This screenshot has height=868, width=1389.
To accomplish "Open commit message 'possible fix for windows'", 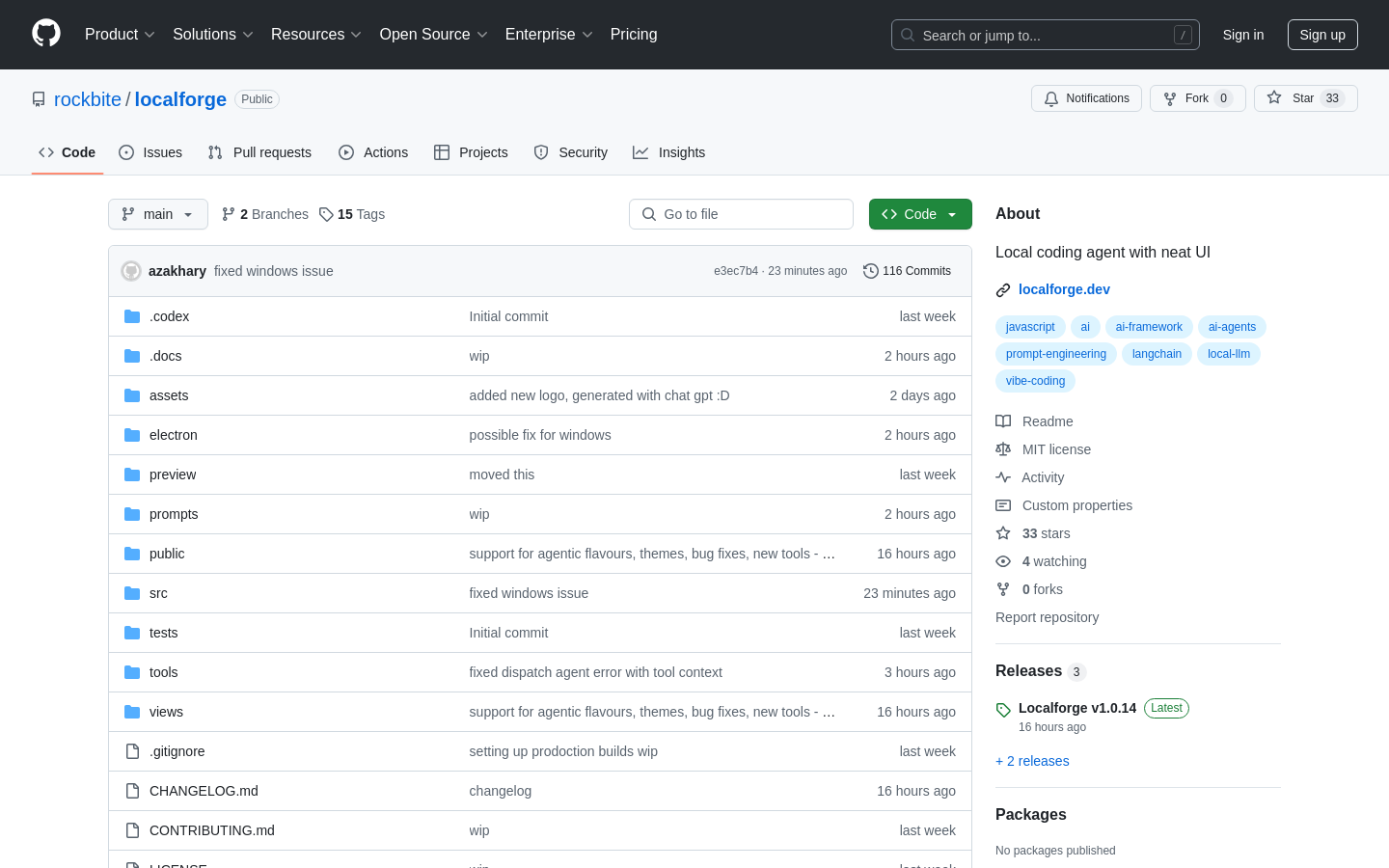I will (540, 435).
